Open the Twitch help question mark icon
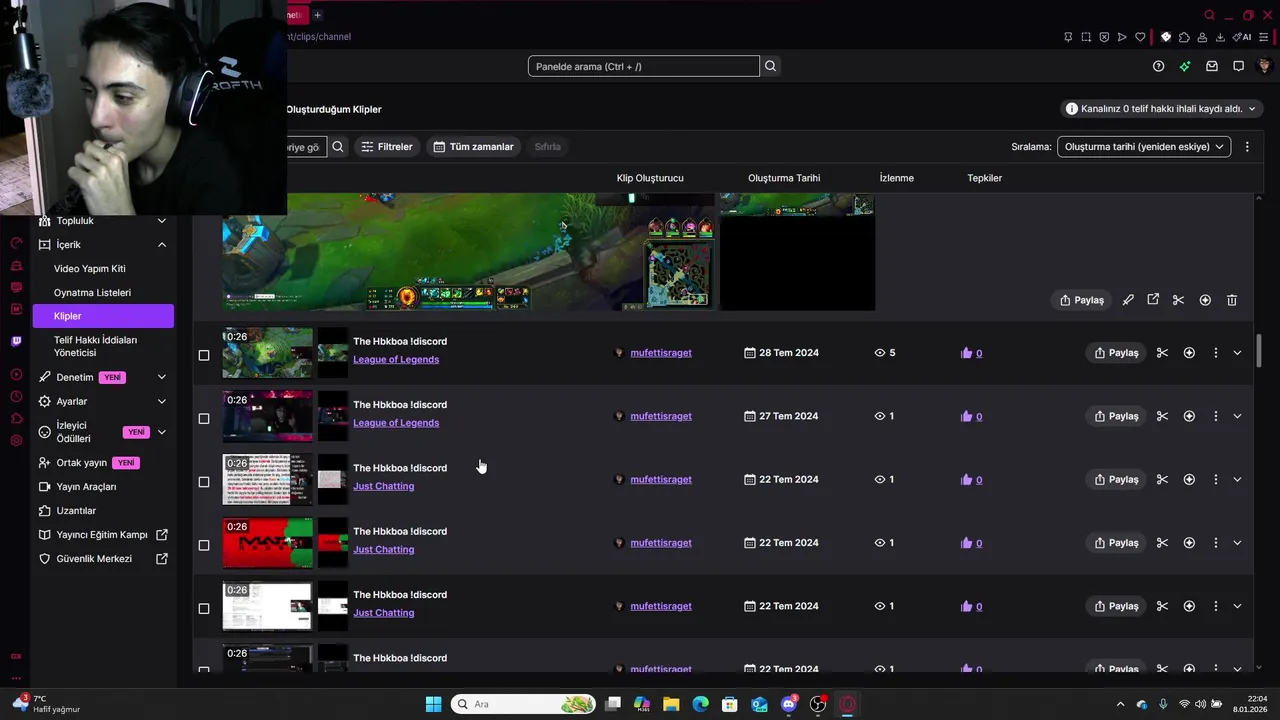This screenshot has height=720, width=1280. click(x=1159, y=66)
